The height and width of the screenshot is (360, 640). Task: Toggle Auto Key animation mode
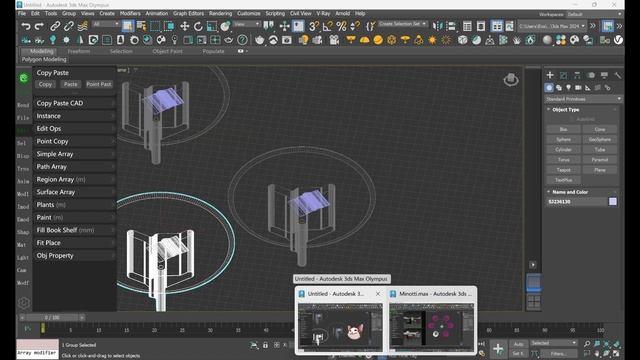(518, 344)
